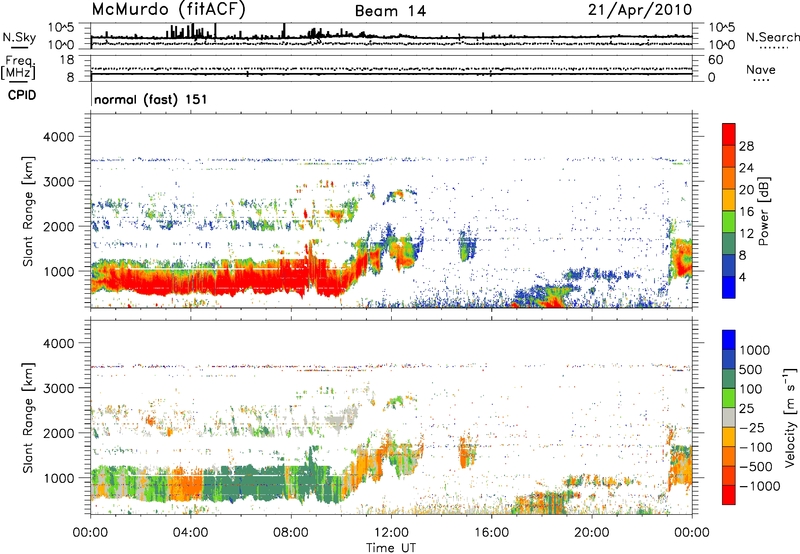
Task: Click the "10^5" tick beside the N.Search label
Action: point(721,28)
